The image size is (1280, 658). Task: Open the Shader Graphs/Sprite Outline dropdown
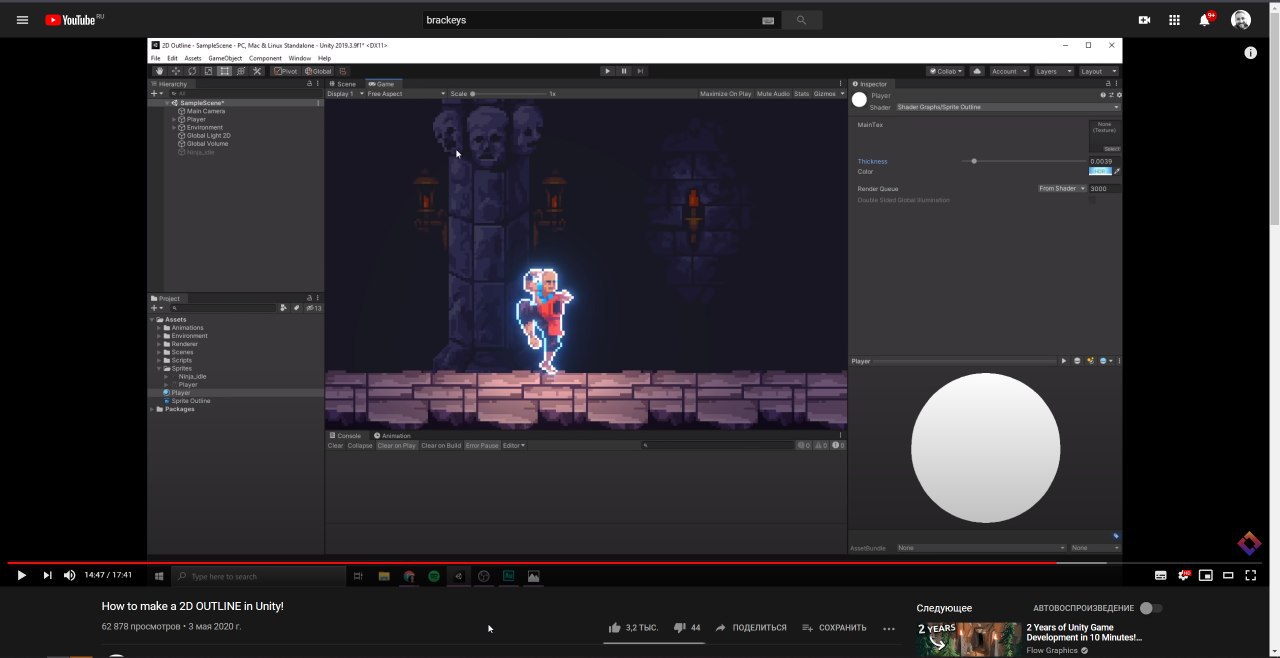point(1008,107)
